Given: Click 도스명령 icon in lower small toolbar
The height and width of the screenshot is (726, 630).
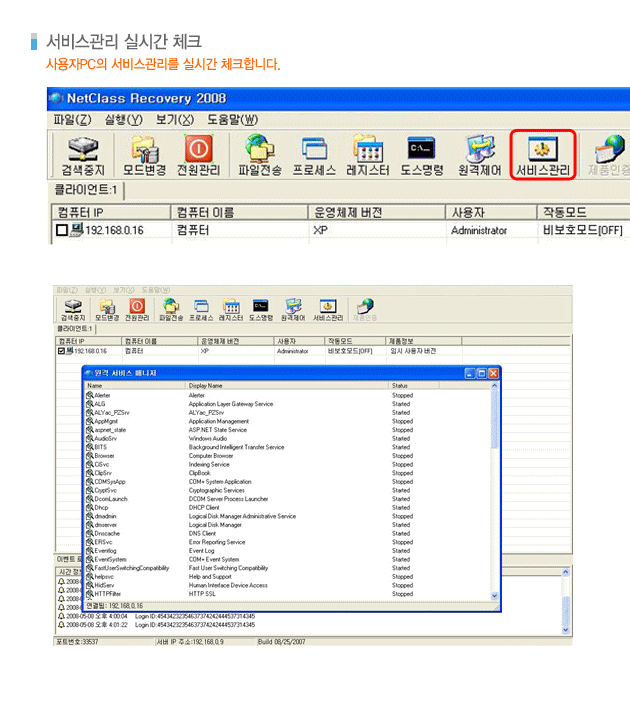Looking at the screenshot, I should [x=261, y=310].
